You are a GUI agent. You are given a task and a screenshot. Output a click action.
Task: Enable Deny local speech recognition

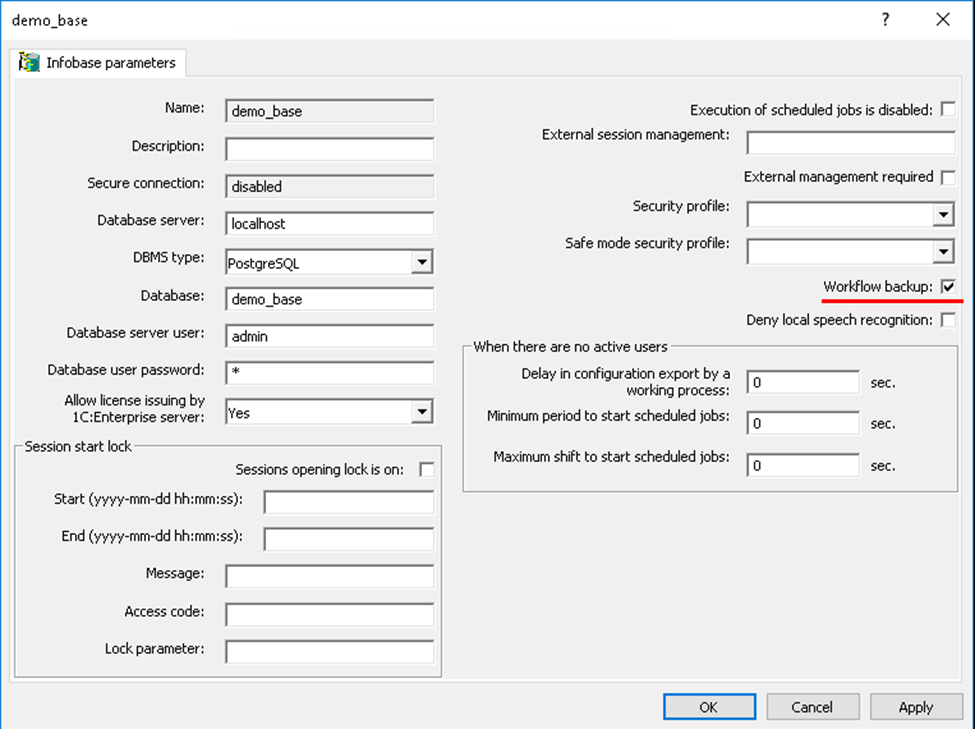tap(948, 320)
